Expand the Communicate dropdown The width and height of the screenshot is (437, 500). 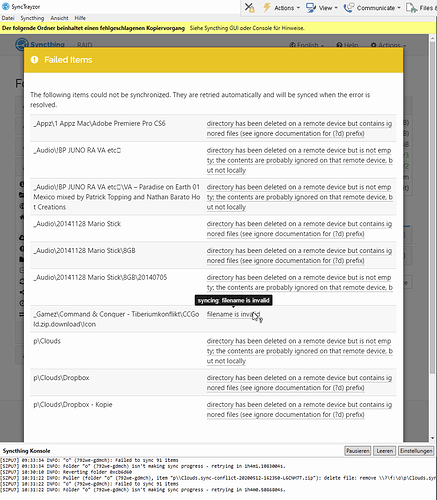coord(399,8)
